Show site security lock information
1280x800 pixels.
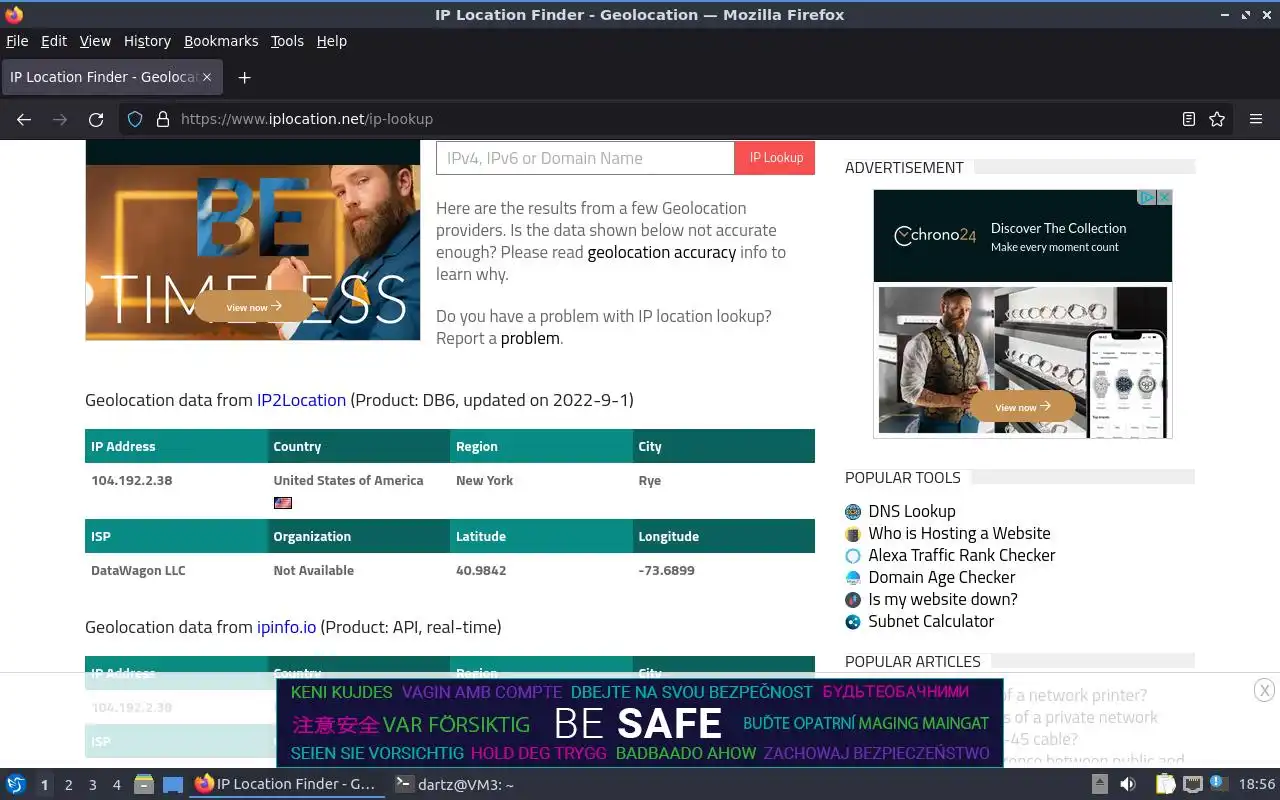pyautogui.click(x=163, y=119)
